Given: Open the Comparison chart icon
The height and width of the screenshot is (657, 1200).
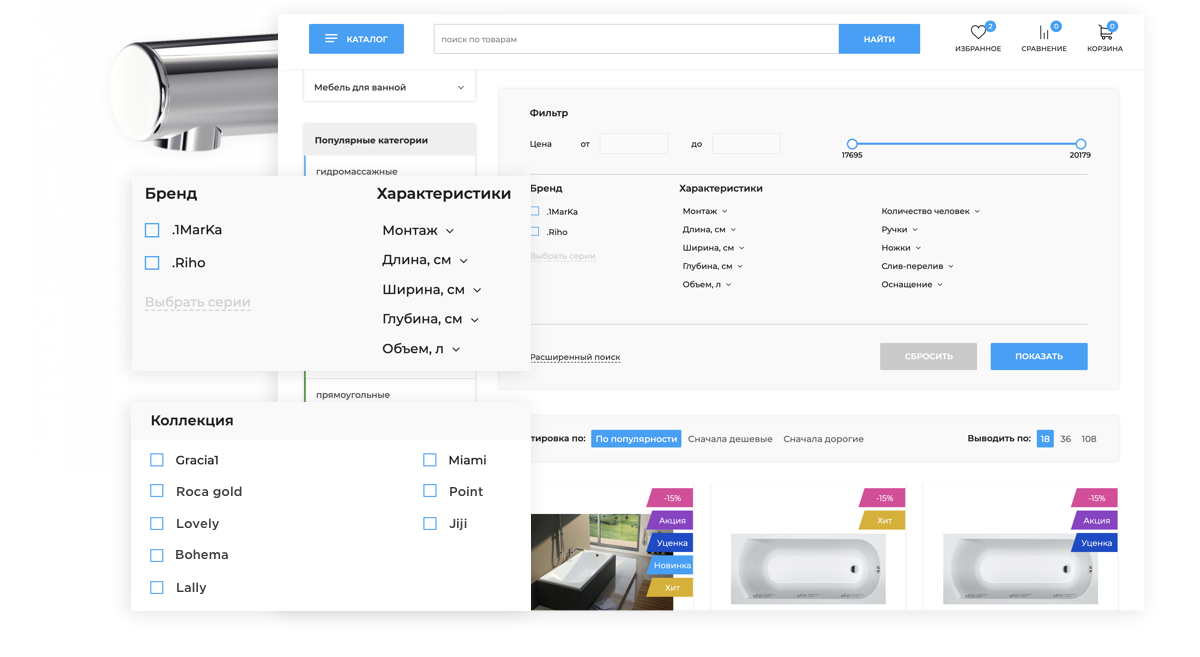Looking at the screenshot, I should (x=1043, y=33).
